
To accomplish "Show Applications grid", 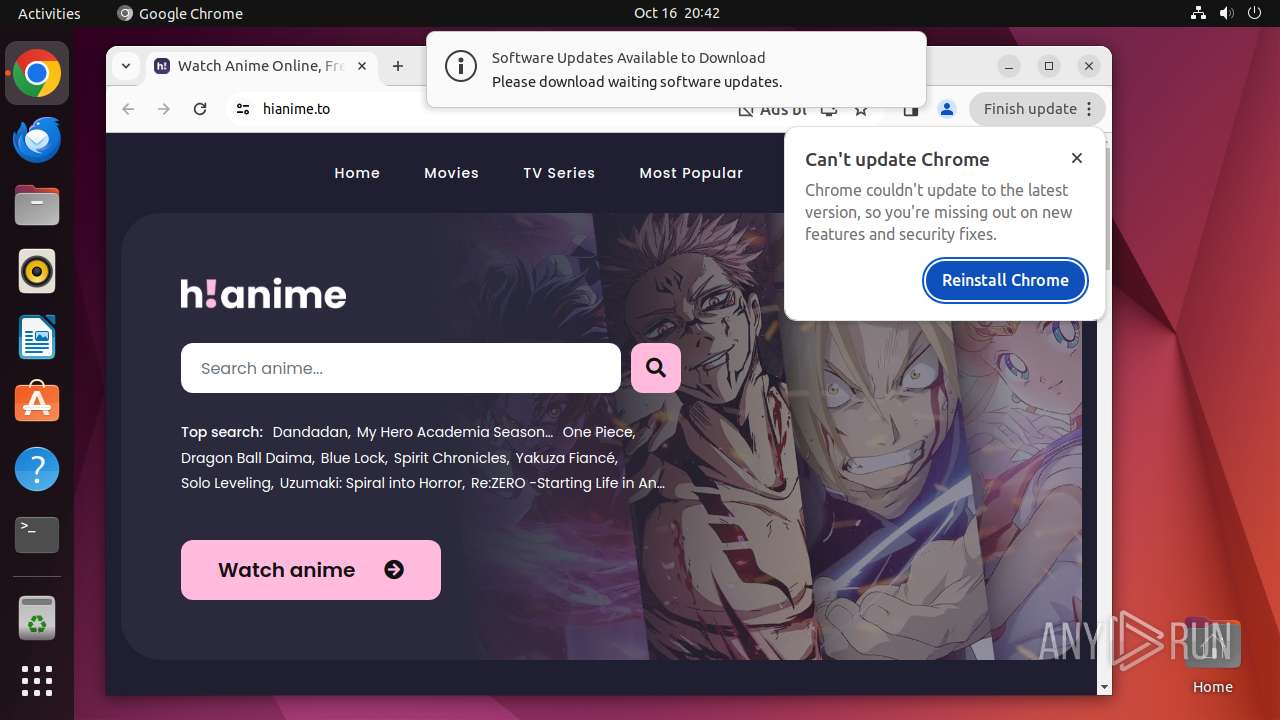I will [x=37, y=681].
